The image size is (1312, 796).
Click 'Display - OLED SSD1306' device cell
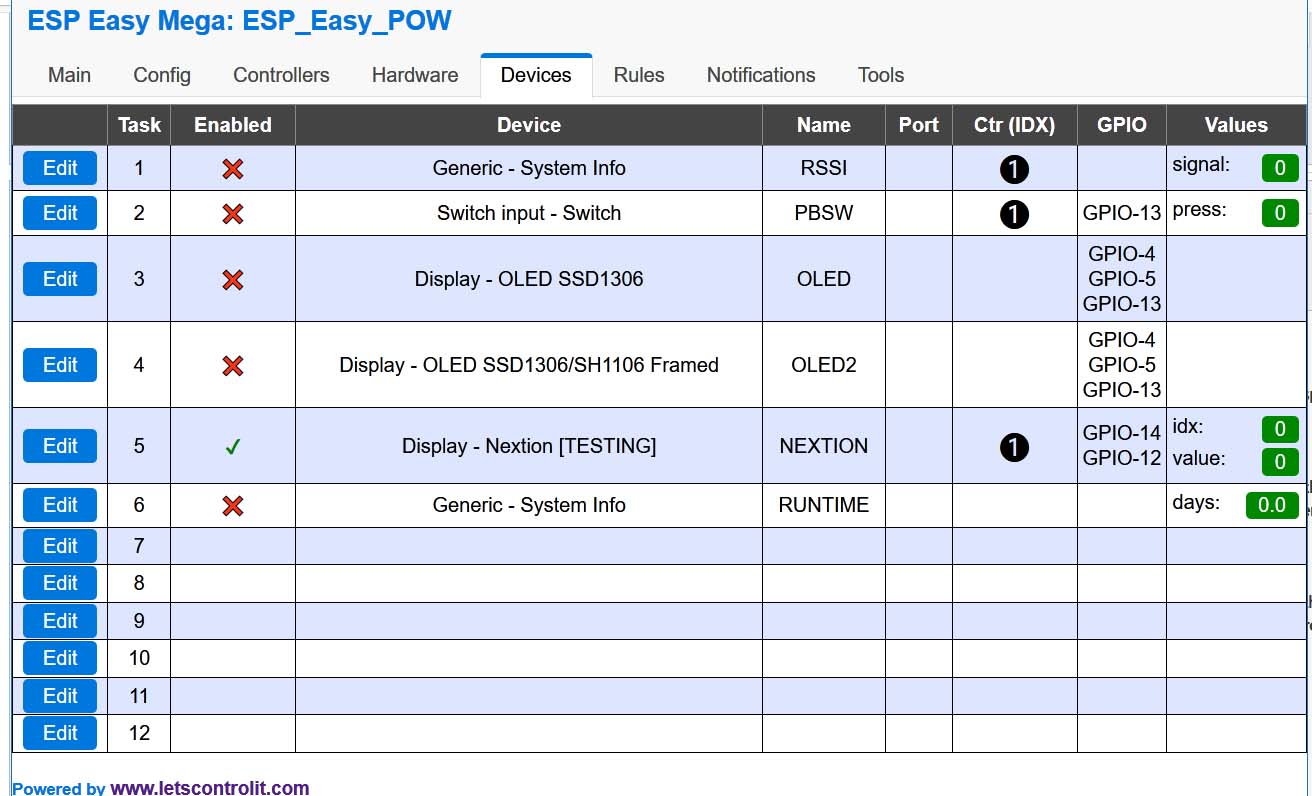[529, 279]
